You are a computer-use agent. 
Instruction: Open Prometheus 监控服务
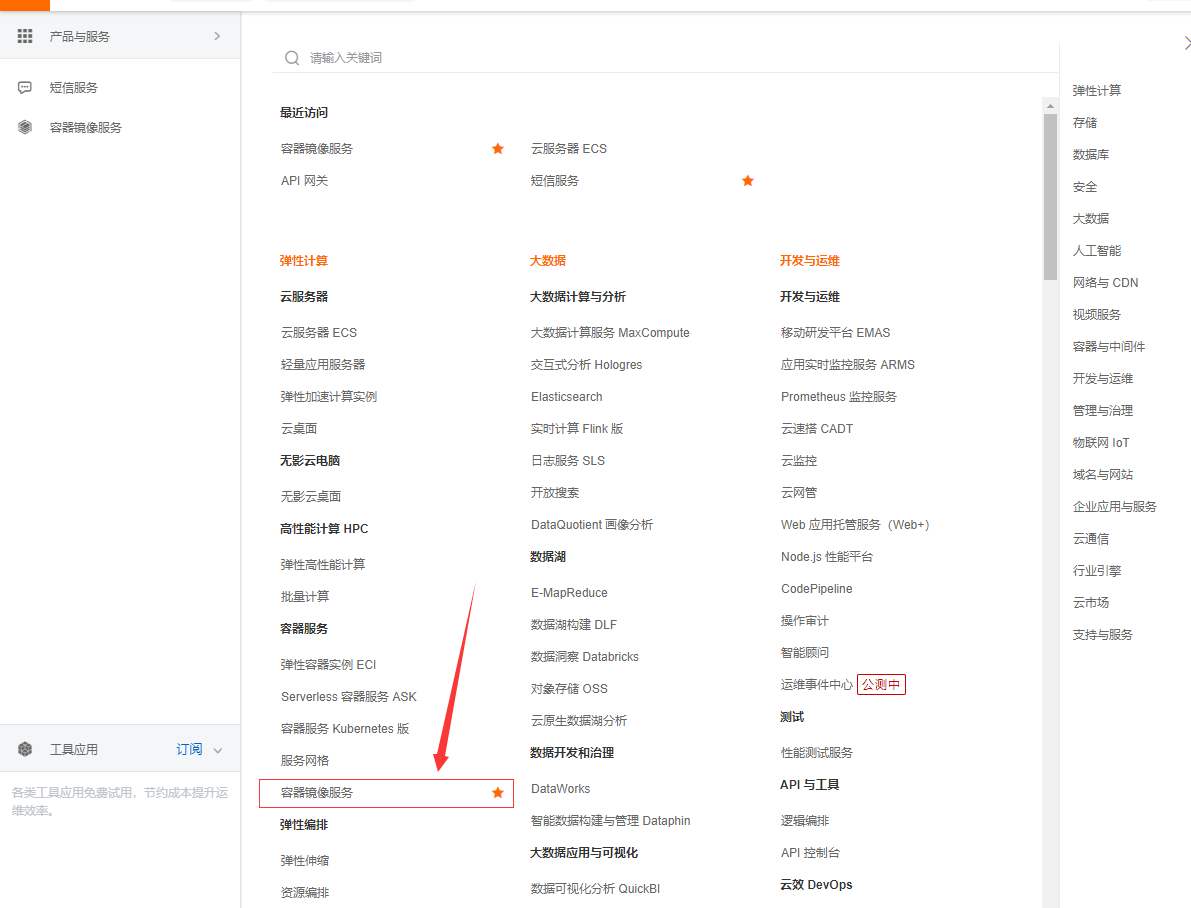838,397
